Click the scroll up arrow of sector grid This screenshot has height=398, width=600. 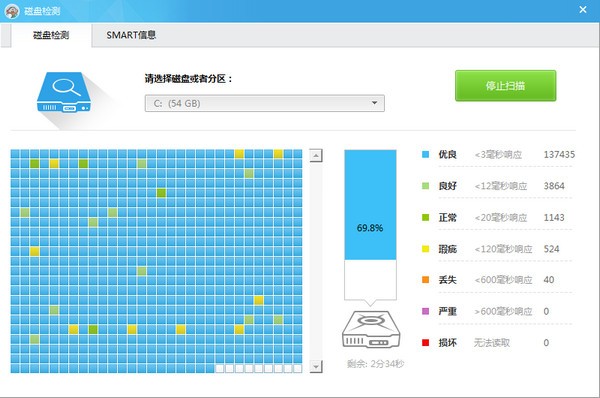[x=316, y=156]
